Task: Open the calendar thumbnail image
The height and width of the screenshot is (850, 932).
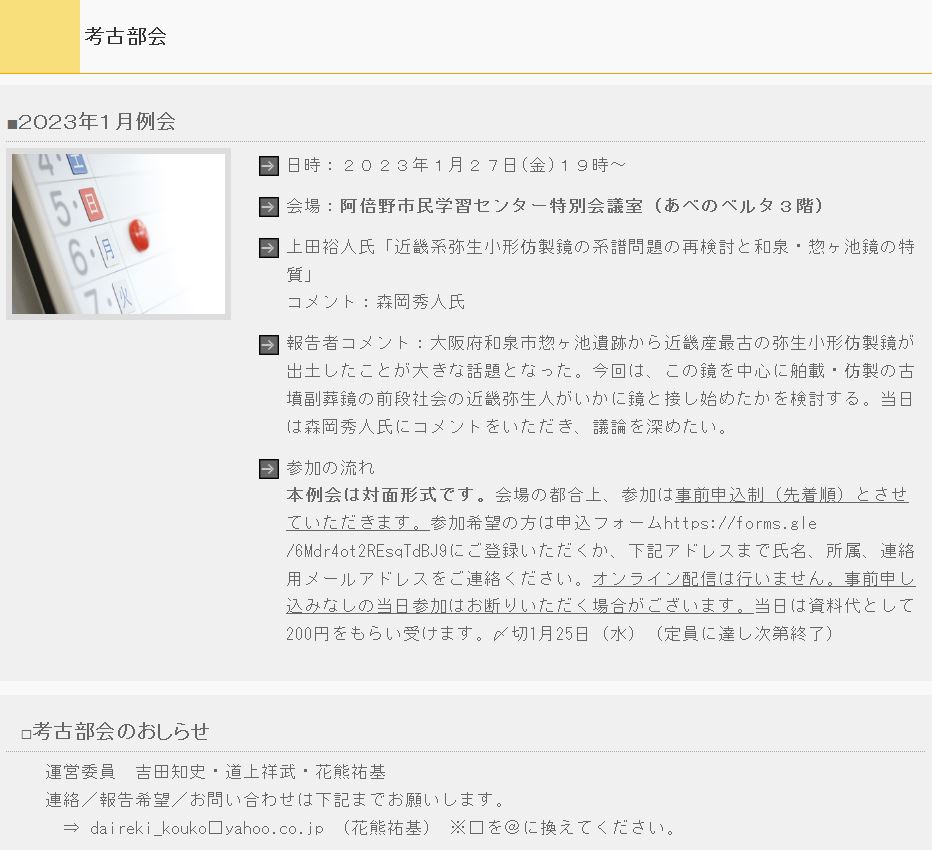Action: point(118,234)
